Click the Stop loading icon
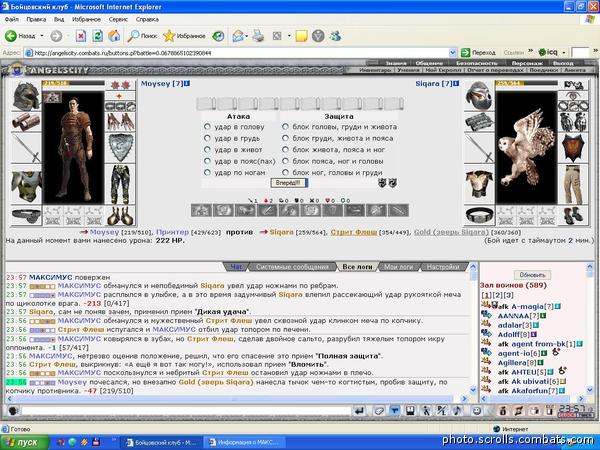The height and width of the screenshot is (450, 600). (81, 36)
